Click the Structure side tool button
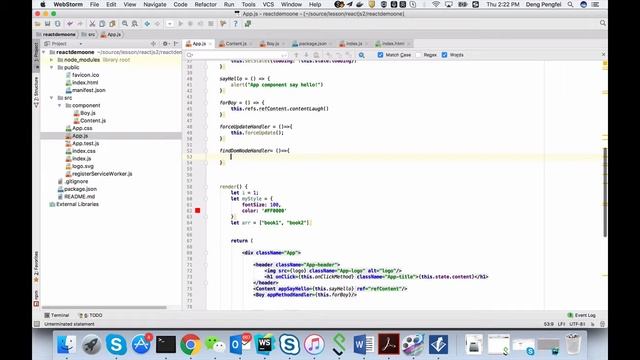Screen dimensions: 640x360 tap(36, 92)
